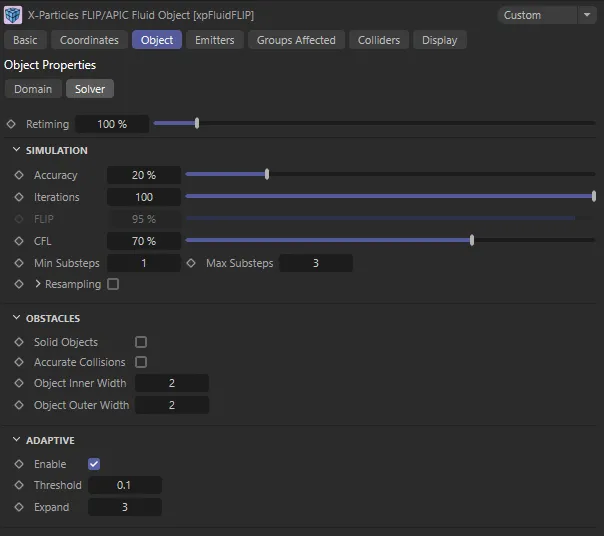The height and width of the screenshot is (536, 604).
Task: Disable the Adaptive Enable checkbox
Action: (94, 464)
